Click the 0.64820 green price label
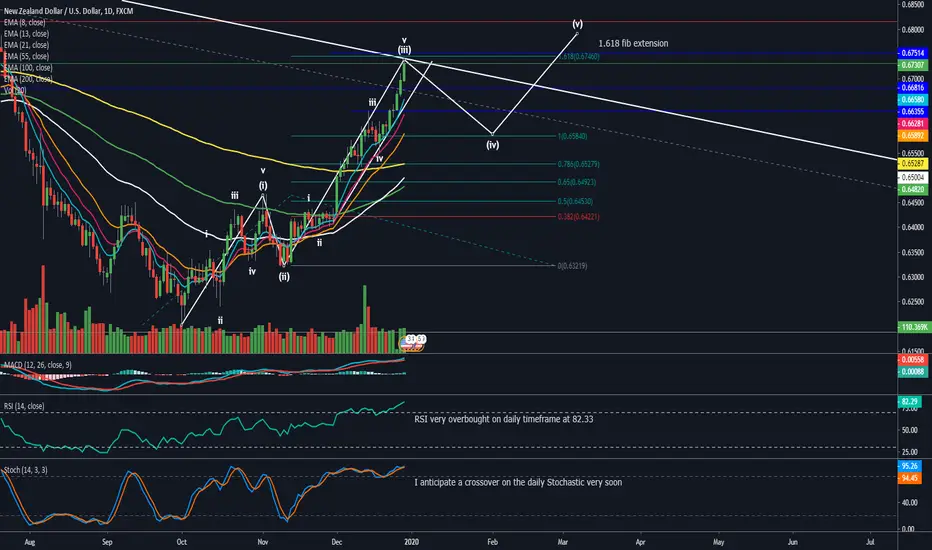This screenshot has height=550, width=932. click(912, 189)
